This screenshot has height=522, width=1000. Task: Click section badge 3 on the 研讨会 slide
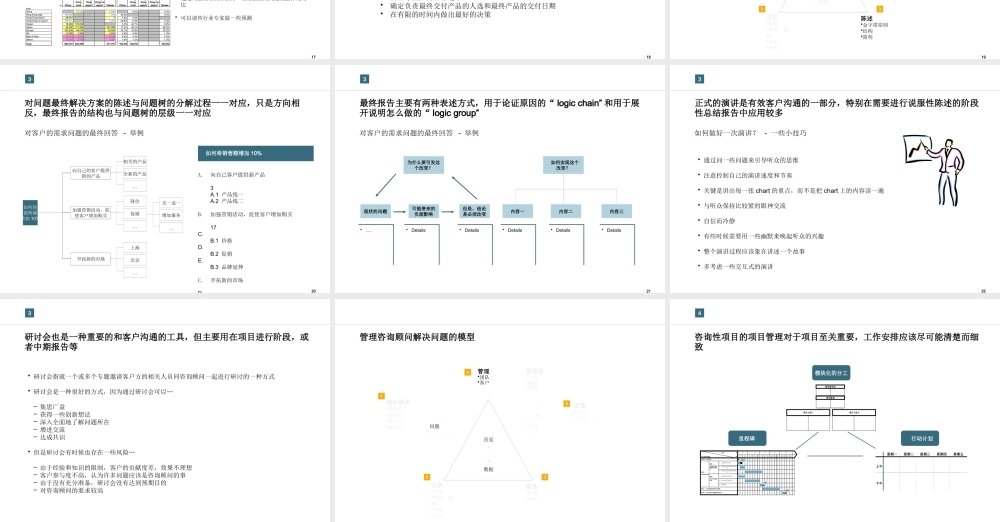(x=29, y=313)
